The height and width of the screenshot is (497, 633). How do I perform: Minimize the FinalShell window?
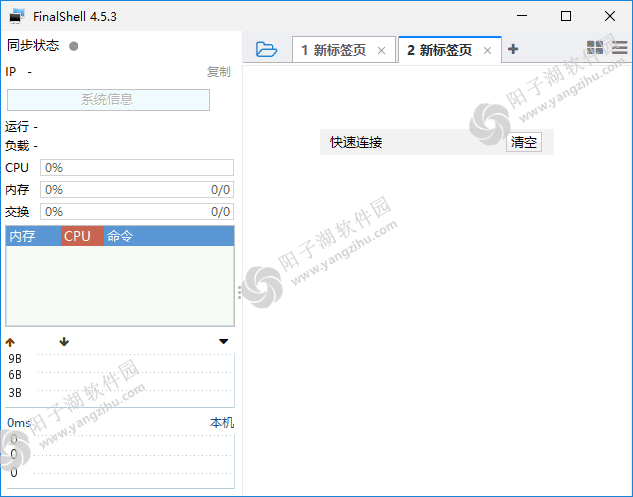tap(522, 16)
